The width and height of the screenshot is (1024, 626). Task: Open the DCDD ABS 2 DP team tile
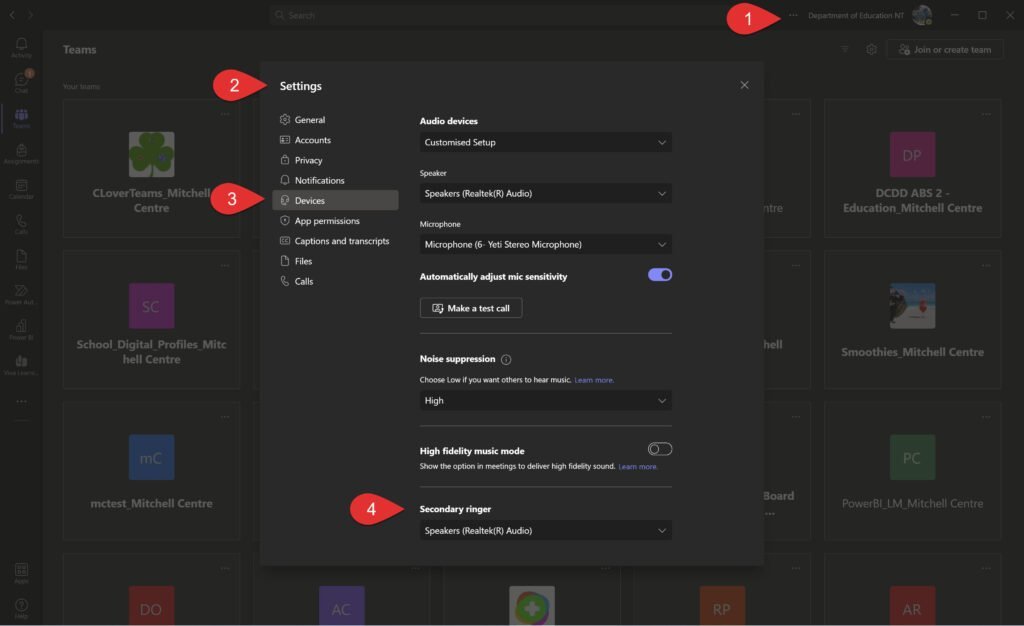point(912,154)
